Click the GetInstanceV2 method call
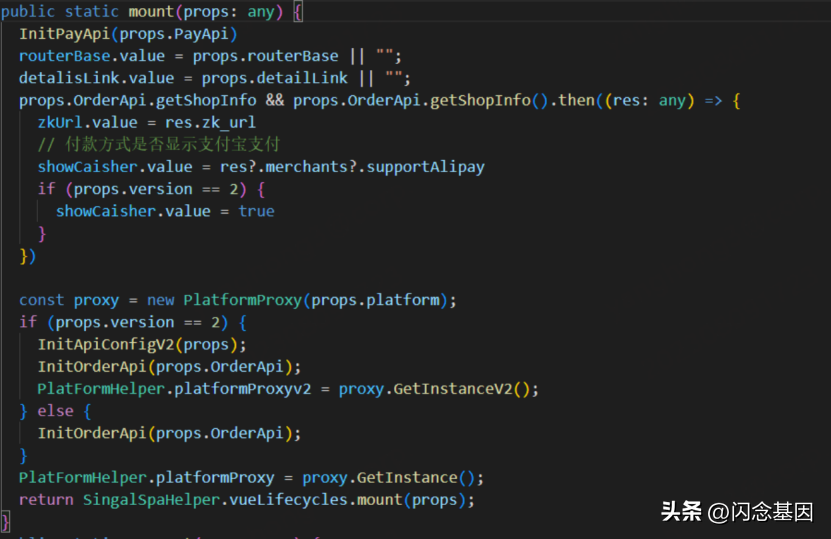The width and height of the screenshot is (831, 539). [456, 388]
